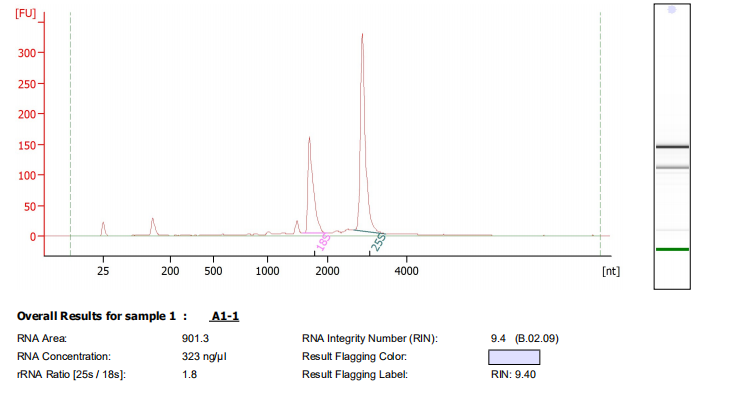Click the 25S peak label
744x394 pixels.
[378, 242]
